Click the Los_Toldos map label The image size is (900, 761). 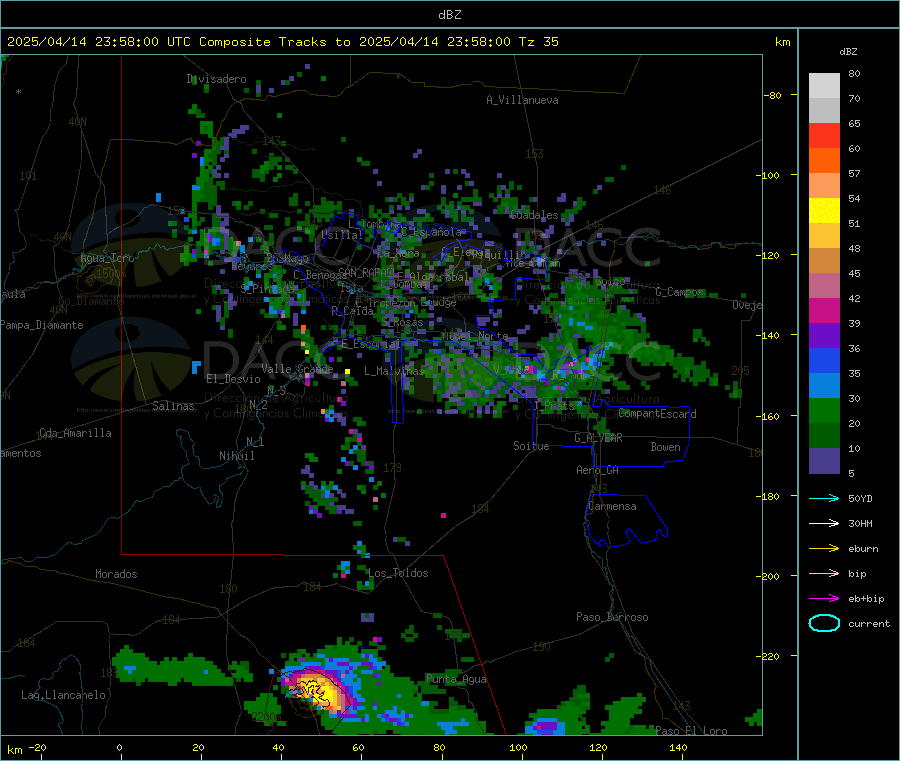398,573
